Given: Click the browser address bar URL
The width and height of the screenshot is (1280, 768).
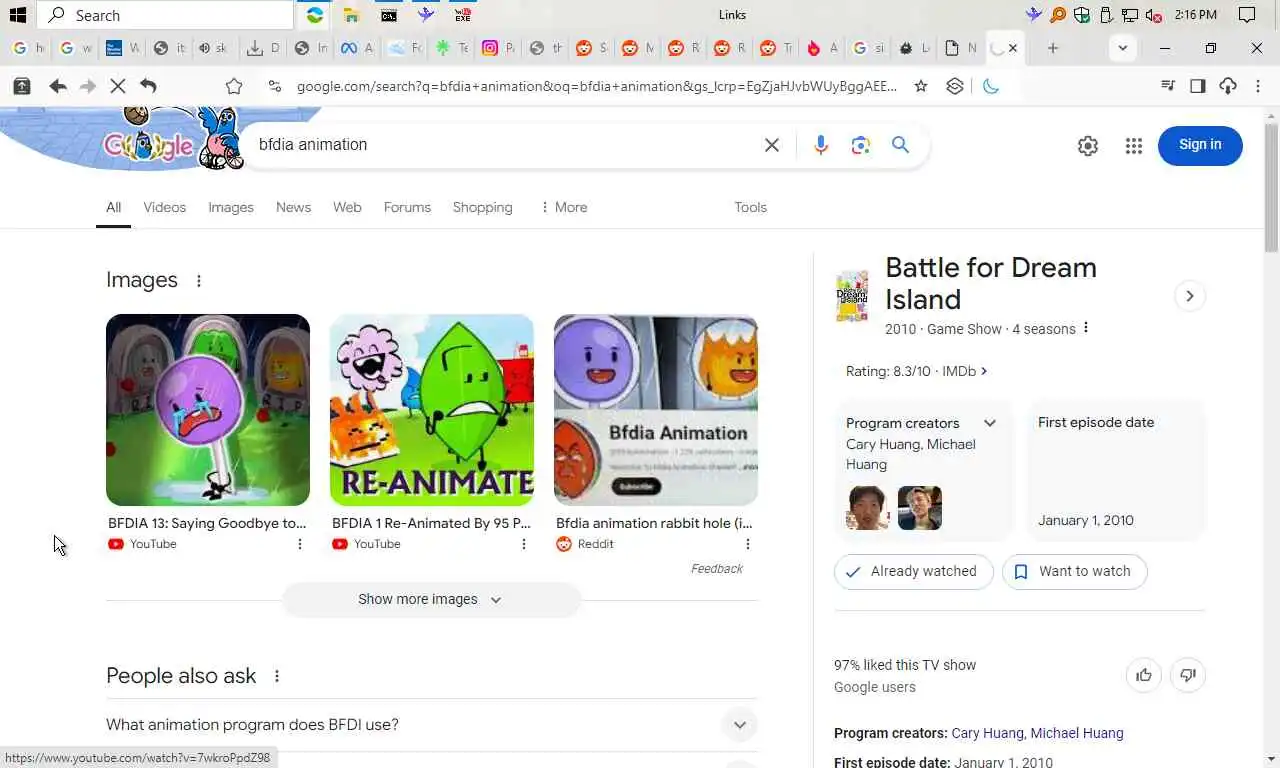Looking at the screenshot, I should tap(597, 87).
